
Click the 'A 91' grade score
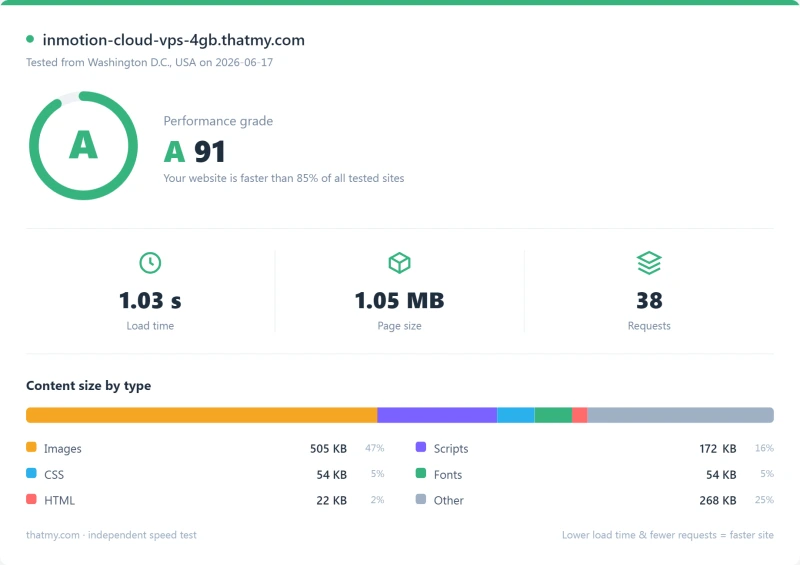click(x=194, y=152)
